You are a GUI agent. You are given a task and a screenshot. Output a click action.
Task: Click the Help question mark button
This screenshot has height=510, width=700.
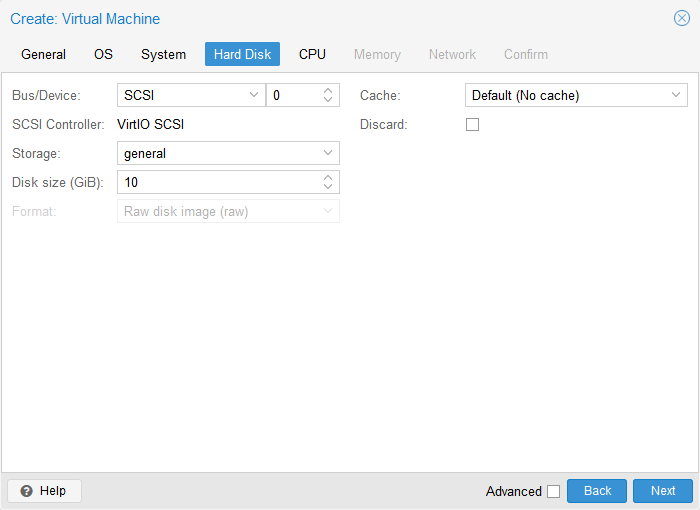pos(44,491)
